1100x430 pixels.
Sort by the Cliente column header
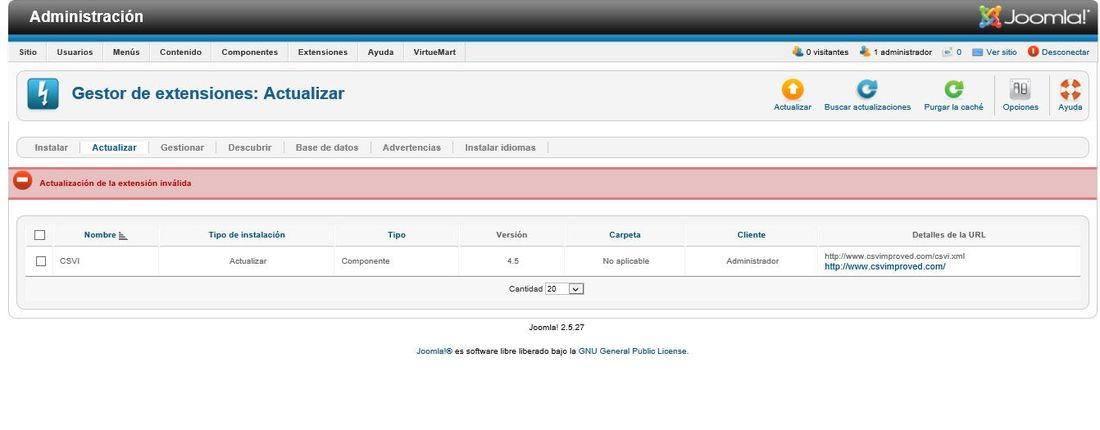751,235
